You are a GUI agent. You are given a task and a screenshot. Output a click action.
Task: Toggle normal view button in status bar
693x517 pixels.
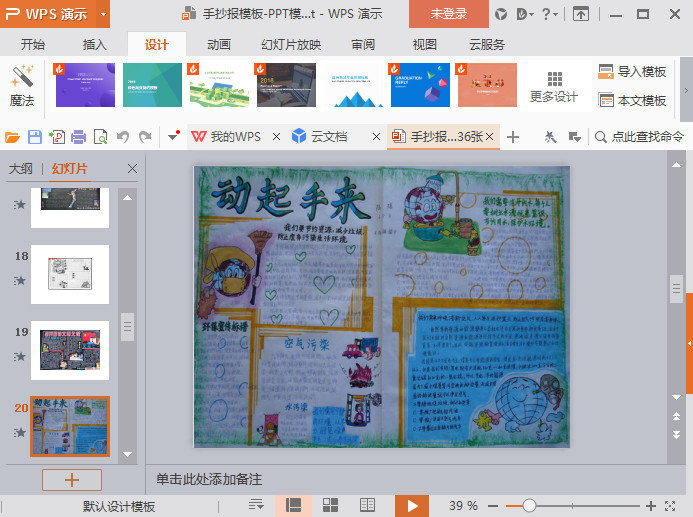pos(294,506)
